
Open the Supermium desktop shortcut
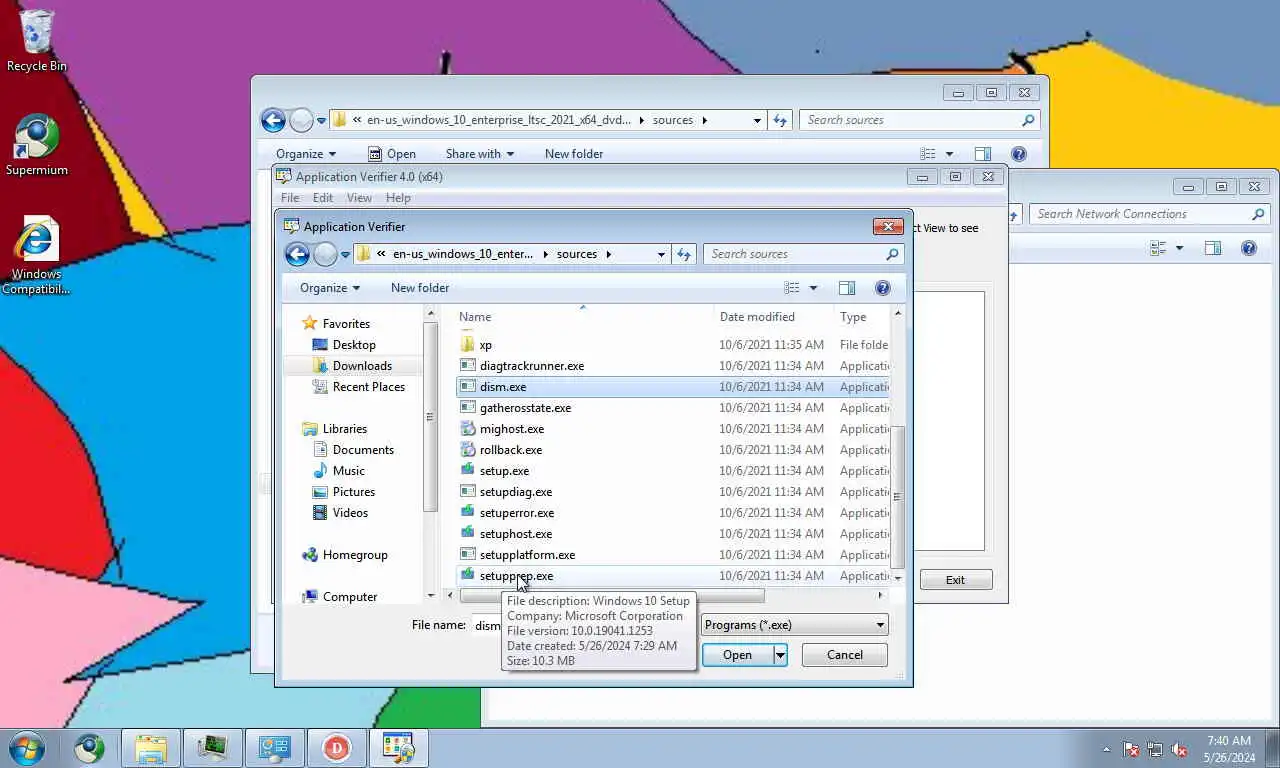pos(37,145)
